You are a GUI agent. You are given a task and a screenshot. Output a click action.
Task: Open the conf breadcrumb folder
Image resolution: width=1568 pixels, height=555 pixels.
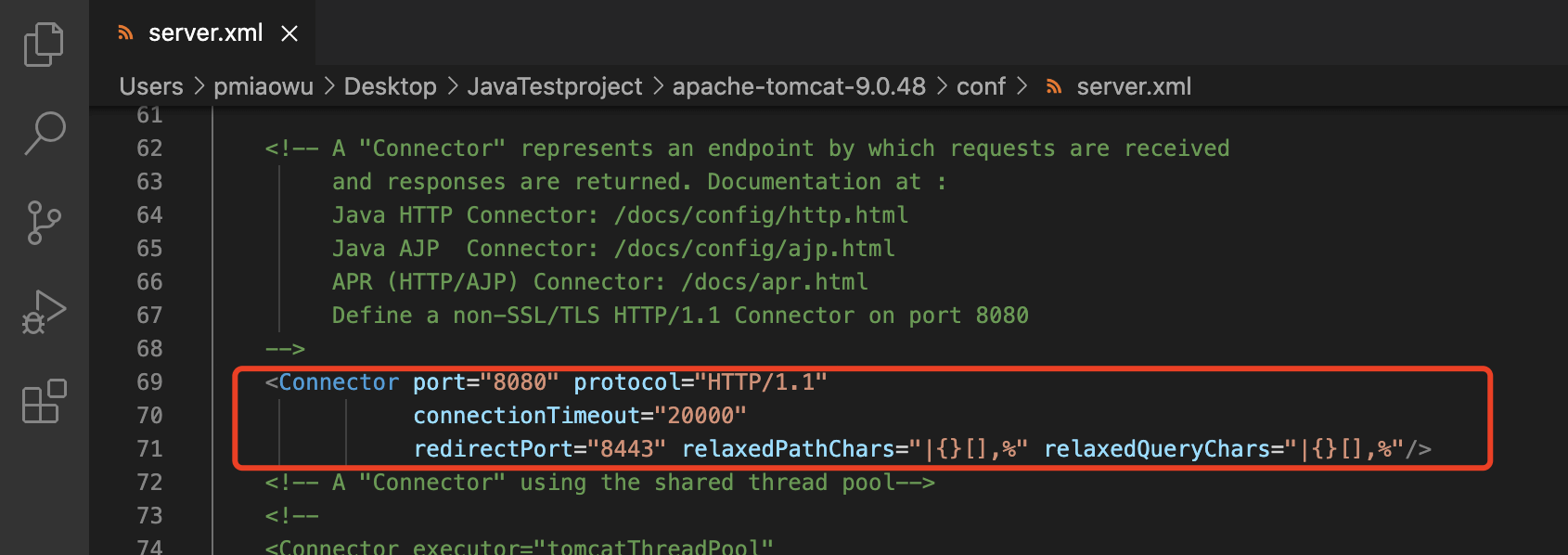(981, 86)
